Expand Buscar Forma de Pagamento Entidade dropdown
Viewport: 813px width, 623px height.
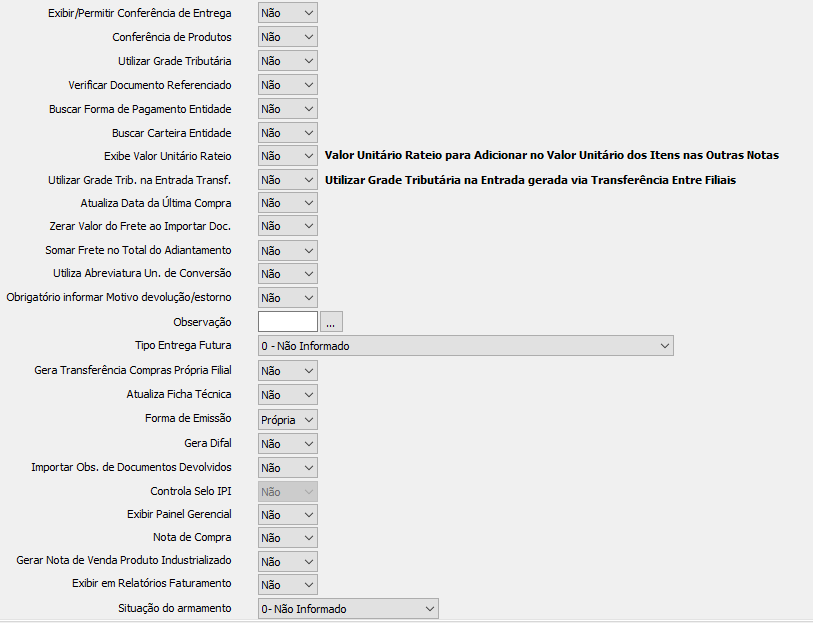pyautogui.click(x=288, y=109)
